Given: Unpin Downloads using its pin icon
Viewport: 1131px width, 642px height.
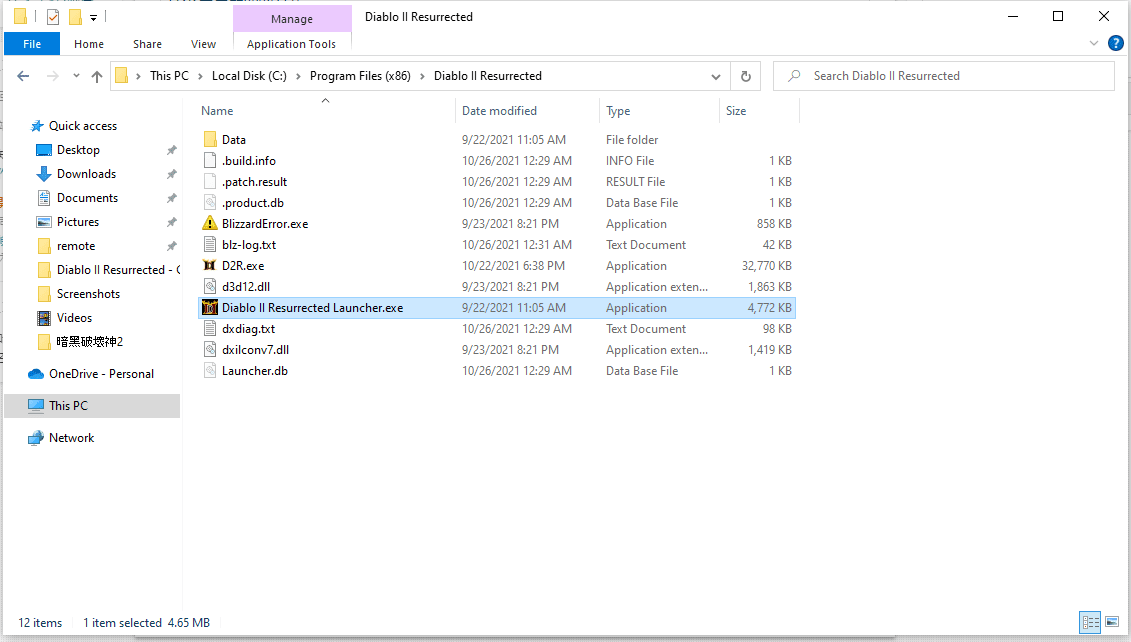Looking at the screenshot, I should (172, 174).
